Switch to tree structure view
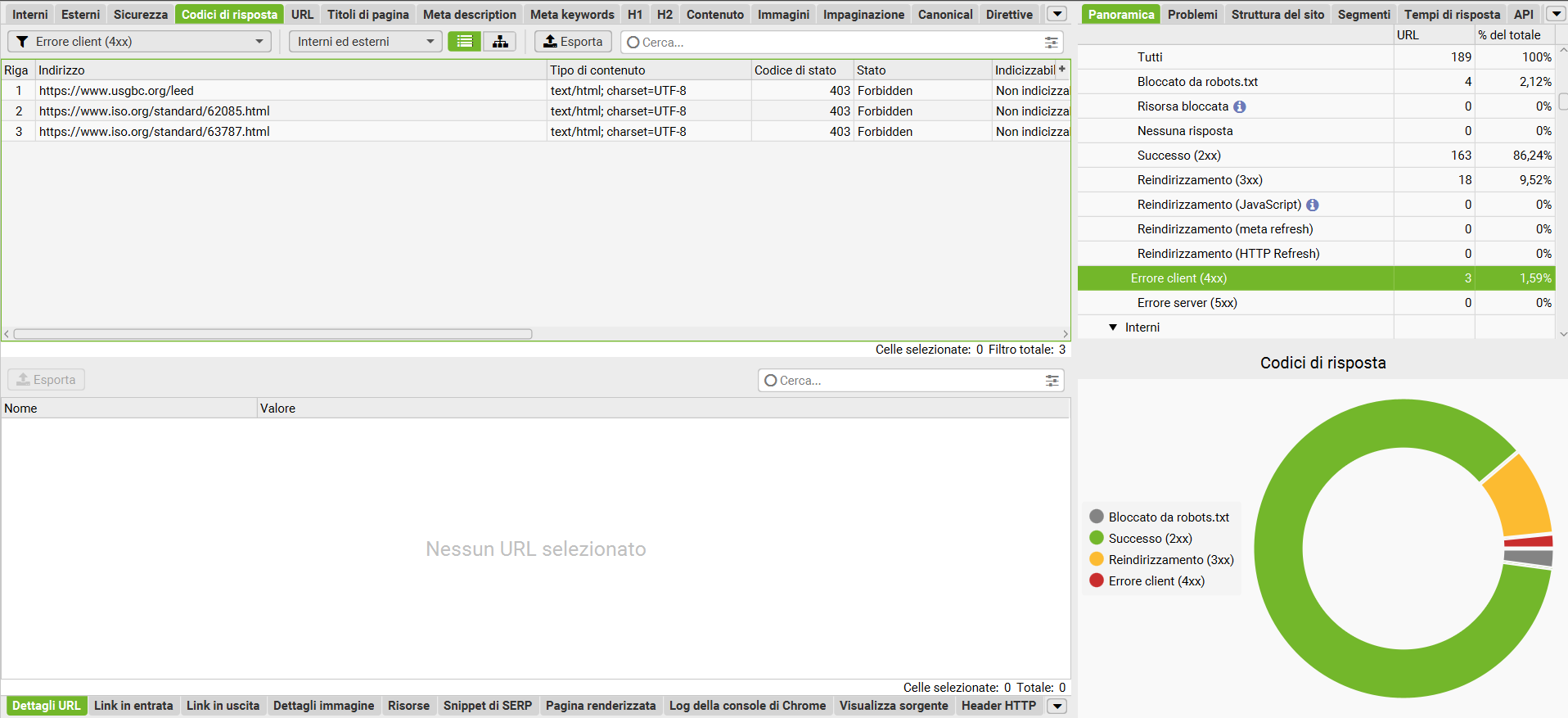This screenshot has height=718, width=1568. [x=499, y=41]
